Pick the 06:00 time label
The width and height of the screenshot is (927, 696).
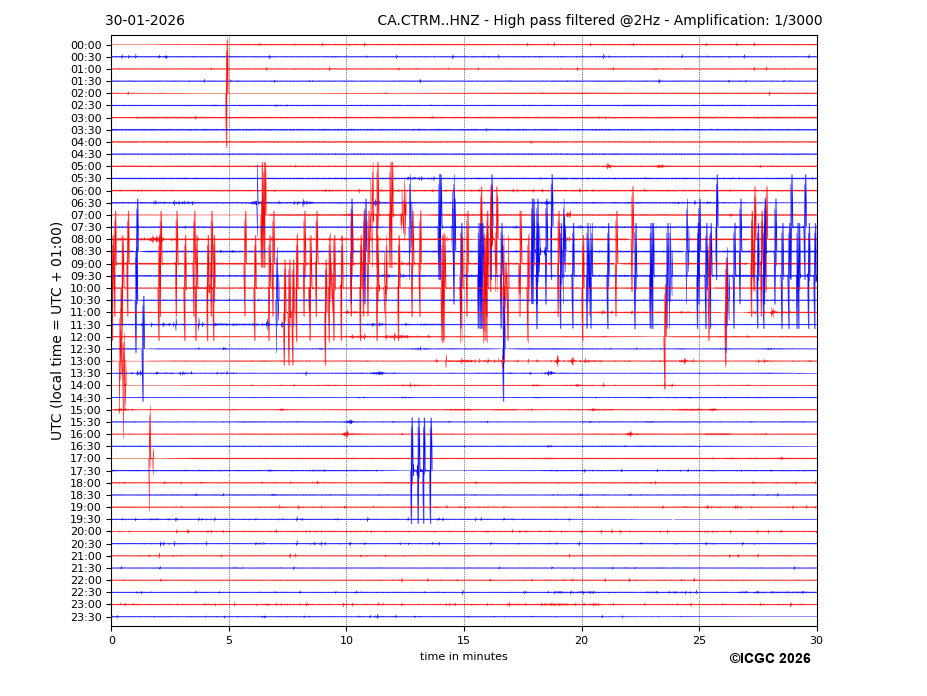point(86,191)
